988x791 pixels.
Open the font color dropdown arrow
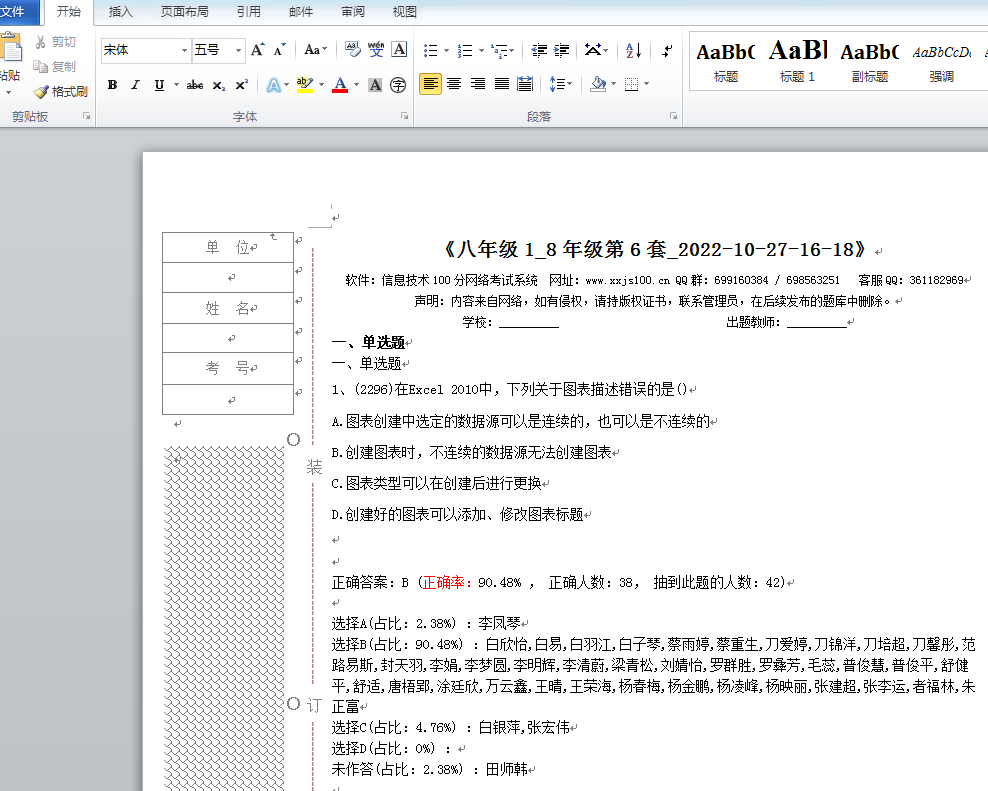[356, 84]
